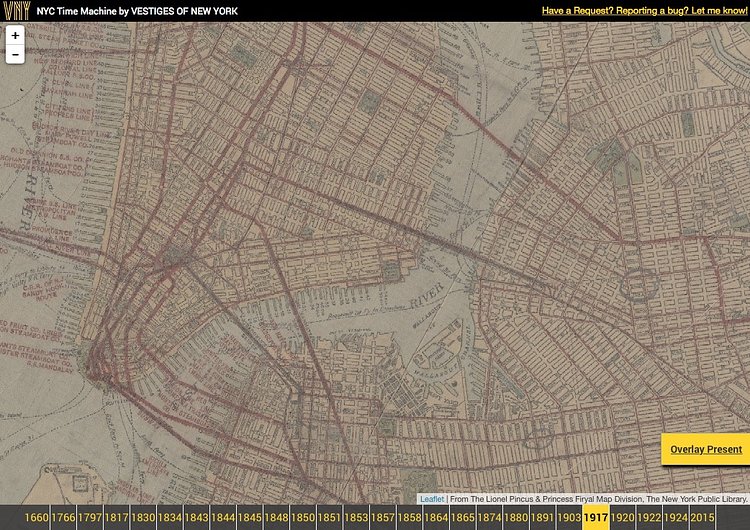
Task: Show the 1864 historical map
Action: pyautogui.click(x=436, y=517)
